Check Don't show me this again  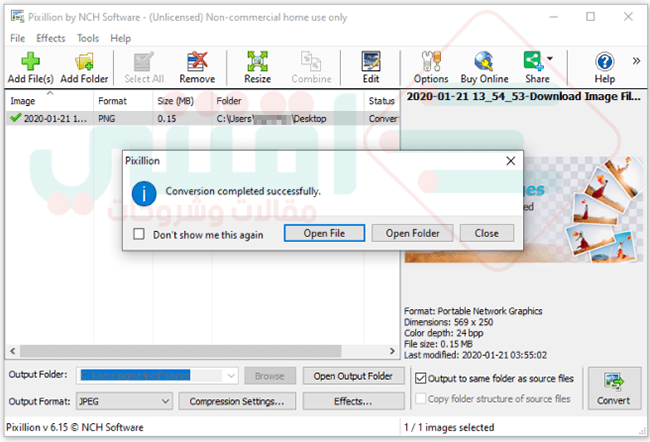point(139,234)
